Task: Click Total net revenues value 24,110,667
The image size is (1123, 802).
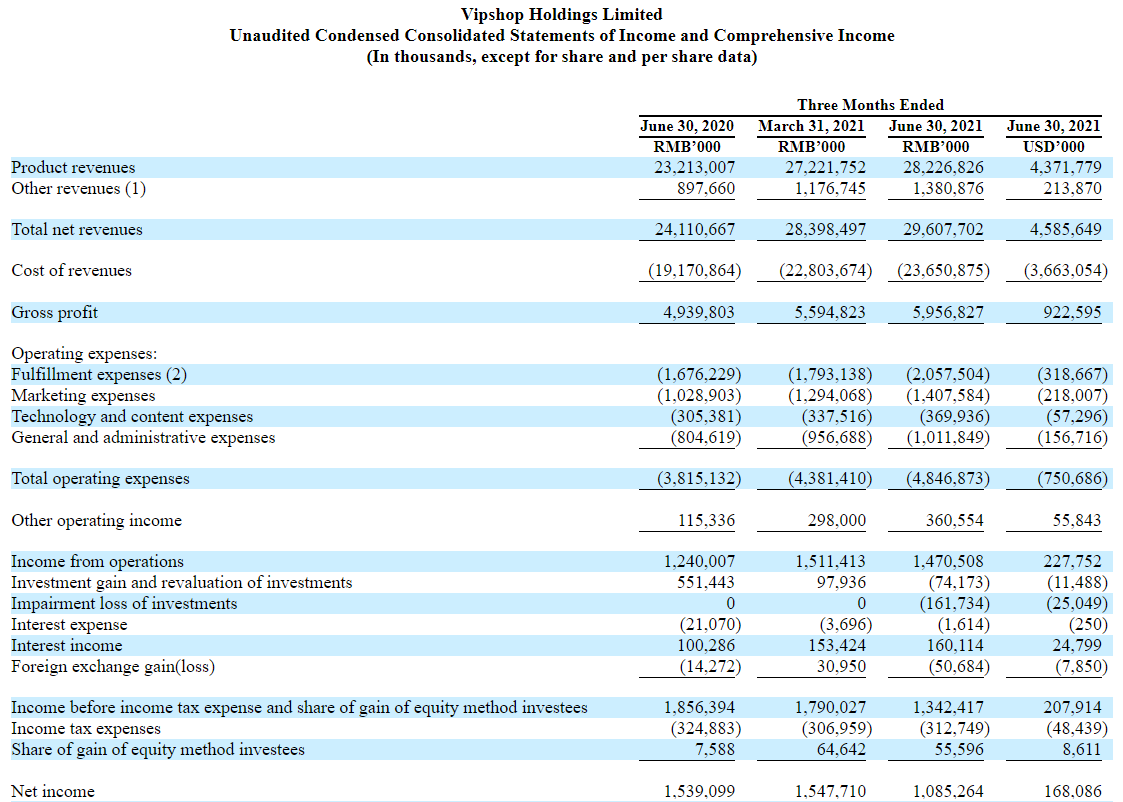Action: (x=695, y=230)
